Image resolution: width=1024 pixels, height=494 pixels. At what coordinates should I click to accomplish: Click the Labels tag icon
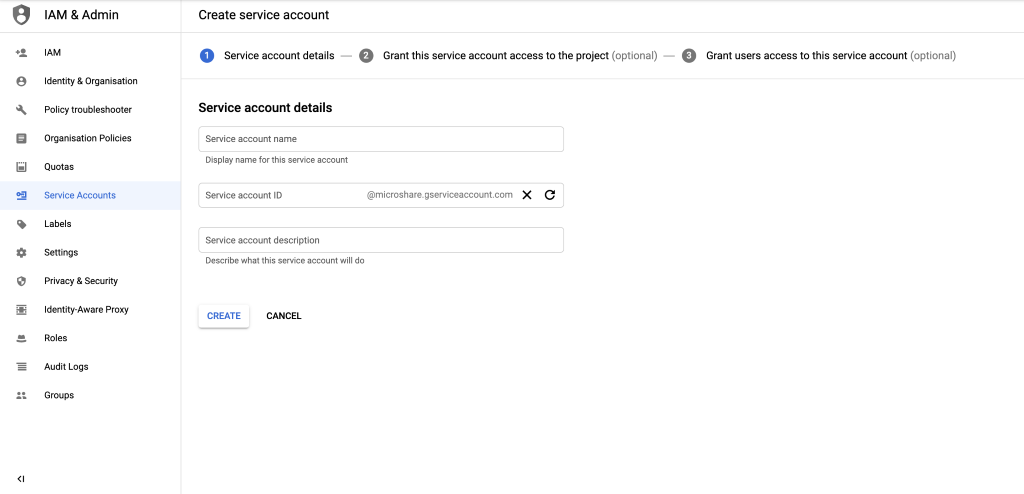[21, 224]
